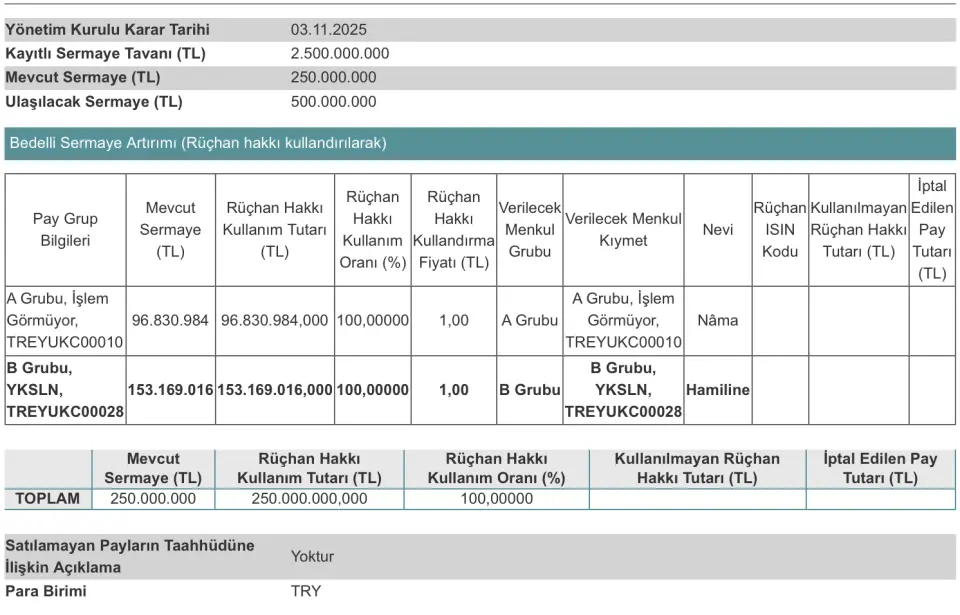Image resolution: width=960 pixels, height=615 pixels.
Task: Select the 500.000.000 target capital value
Action: tap(333, 101)
